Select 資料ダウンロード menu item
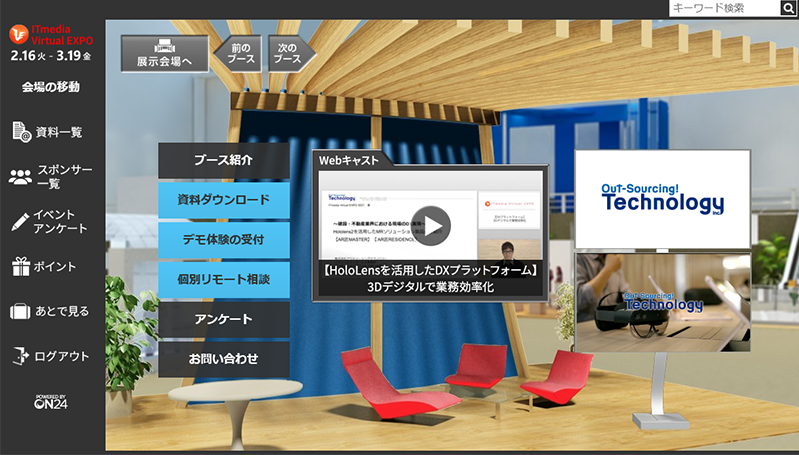 tap(223, 199)
